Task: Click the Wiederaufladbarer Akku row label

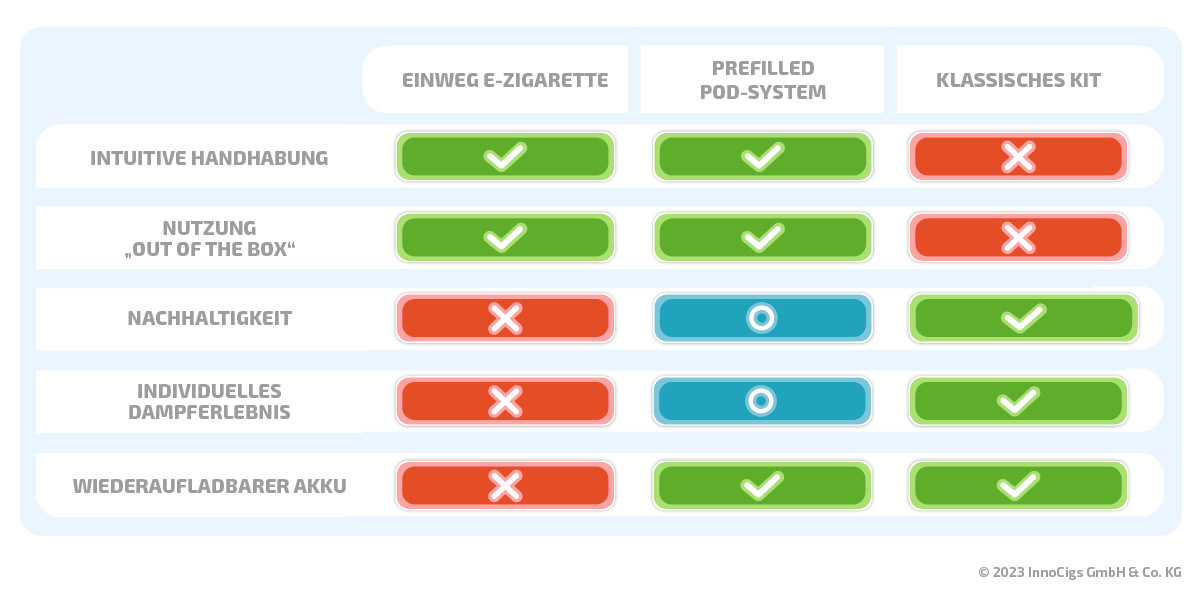Action: click(x=209, y=486)
